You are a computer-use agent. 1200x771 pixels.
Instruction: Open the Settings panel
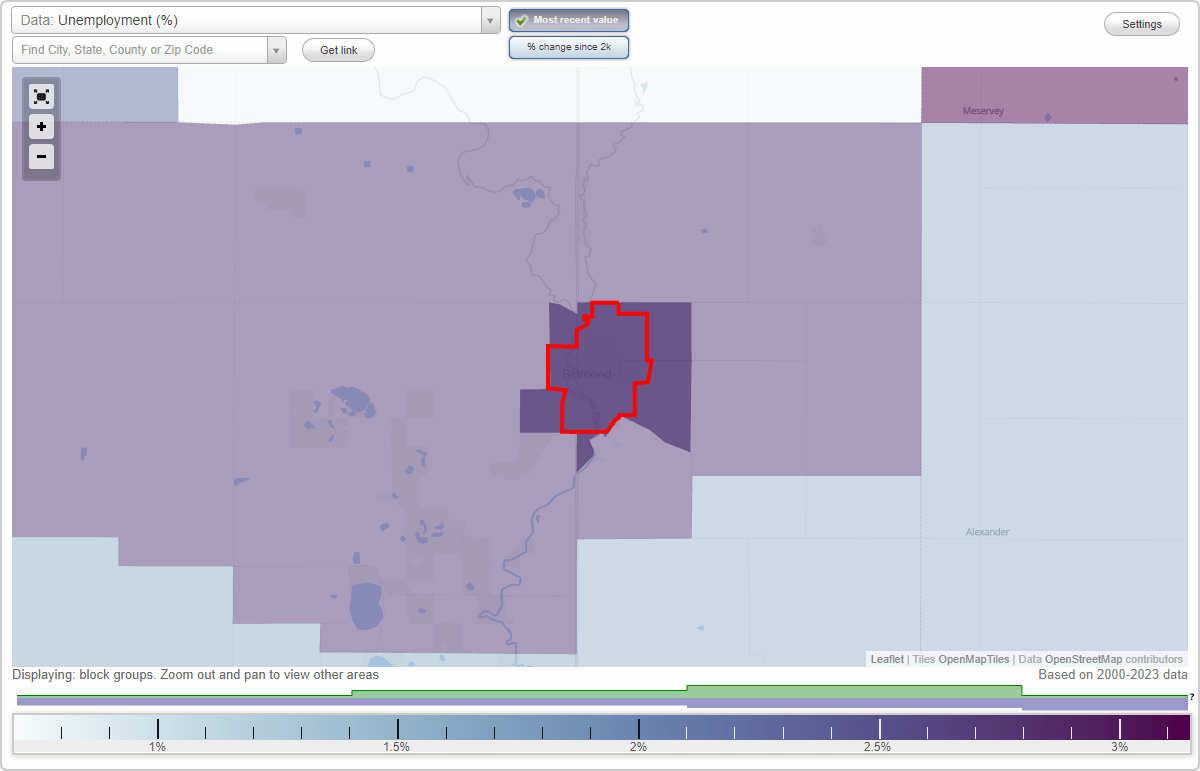[1141, 23]
